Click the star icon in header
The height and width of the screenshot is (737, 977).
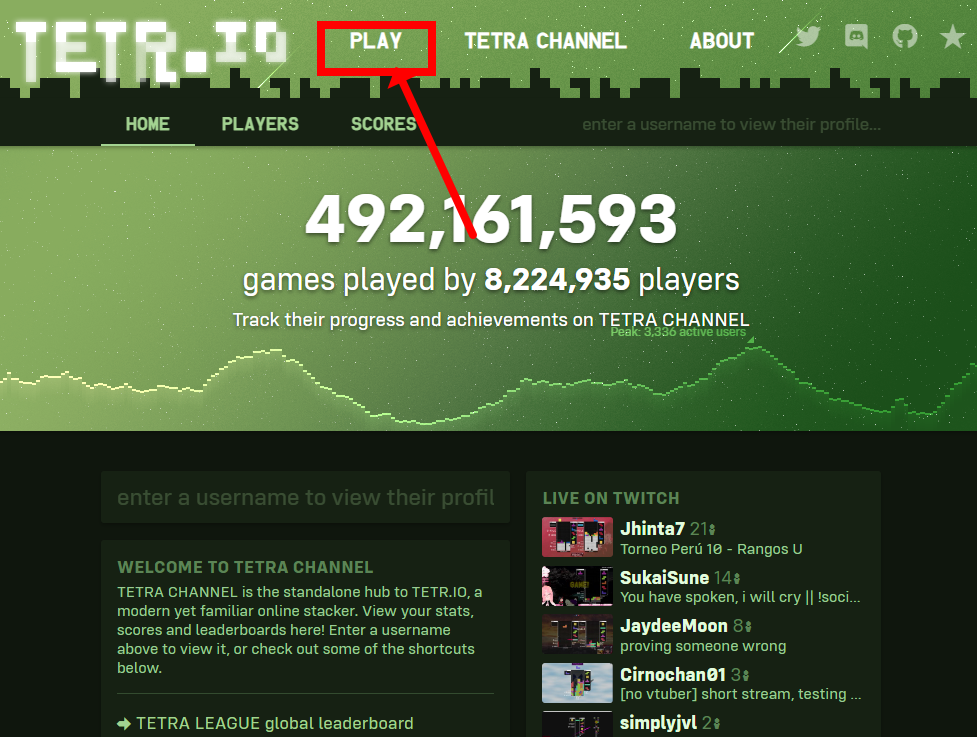coord(953,37)
